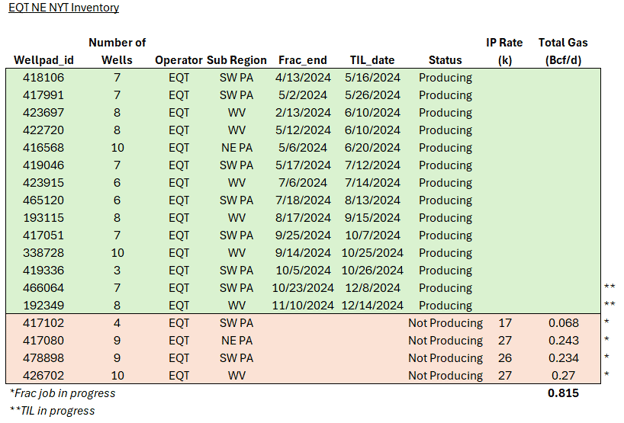The width and height of the screenshot is (624, 423).
Task: Select Frac_end date 5/2/2024
Action: pos(303,95)
